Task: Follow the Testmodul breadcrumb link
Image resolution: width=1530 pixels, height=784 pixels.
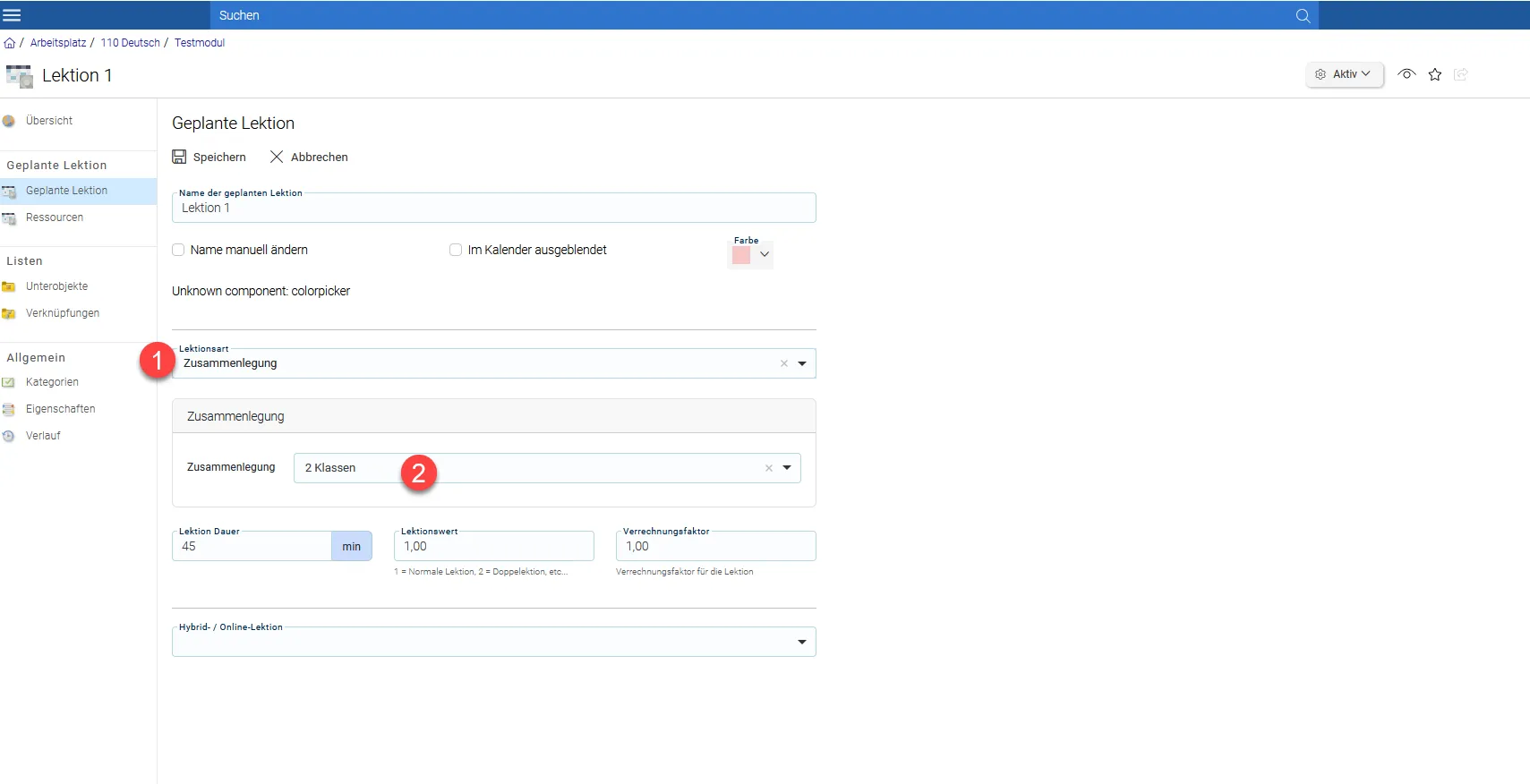Action: [x=200, y=43]
